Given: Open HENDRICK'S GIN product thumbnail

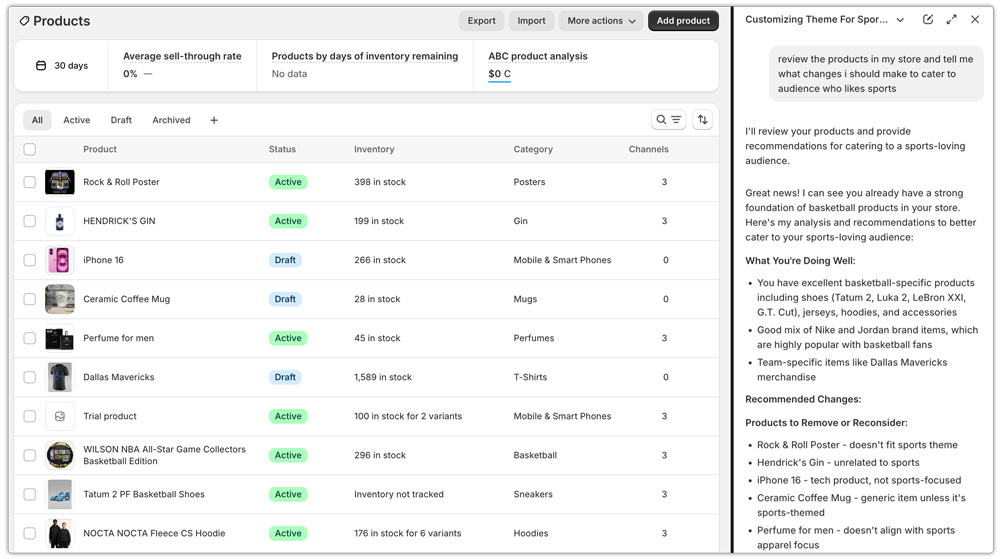Looking at the screenshot, I should 60,221.
